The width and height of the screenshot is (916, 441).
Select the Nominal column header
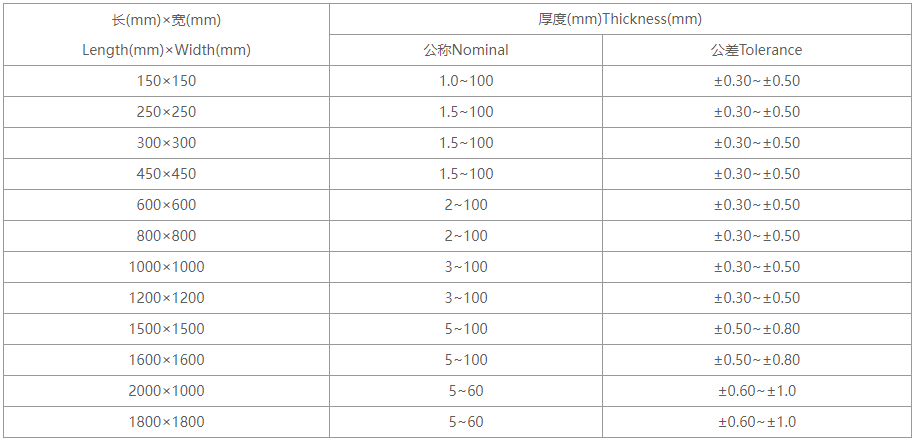tap(466, 50)
